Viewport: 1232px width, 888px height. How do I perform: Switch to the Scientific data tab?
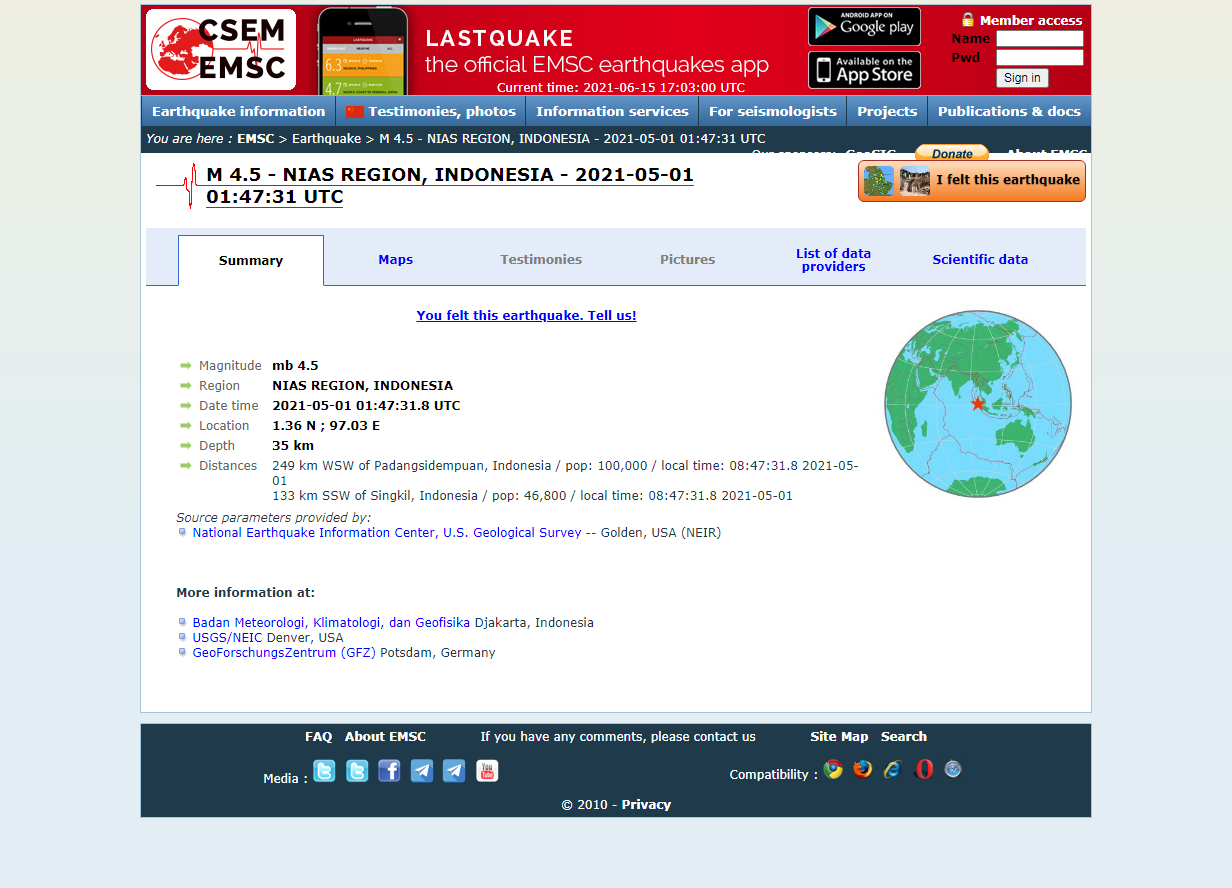point(980,260)
